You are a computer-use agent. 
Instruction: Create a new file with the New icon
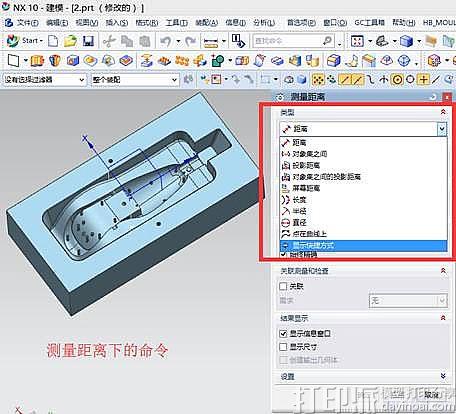[53, 41]
